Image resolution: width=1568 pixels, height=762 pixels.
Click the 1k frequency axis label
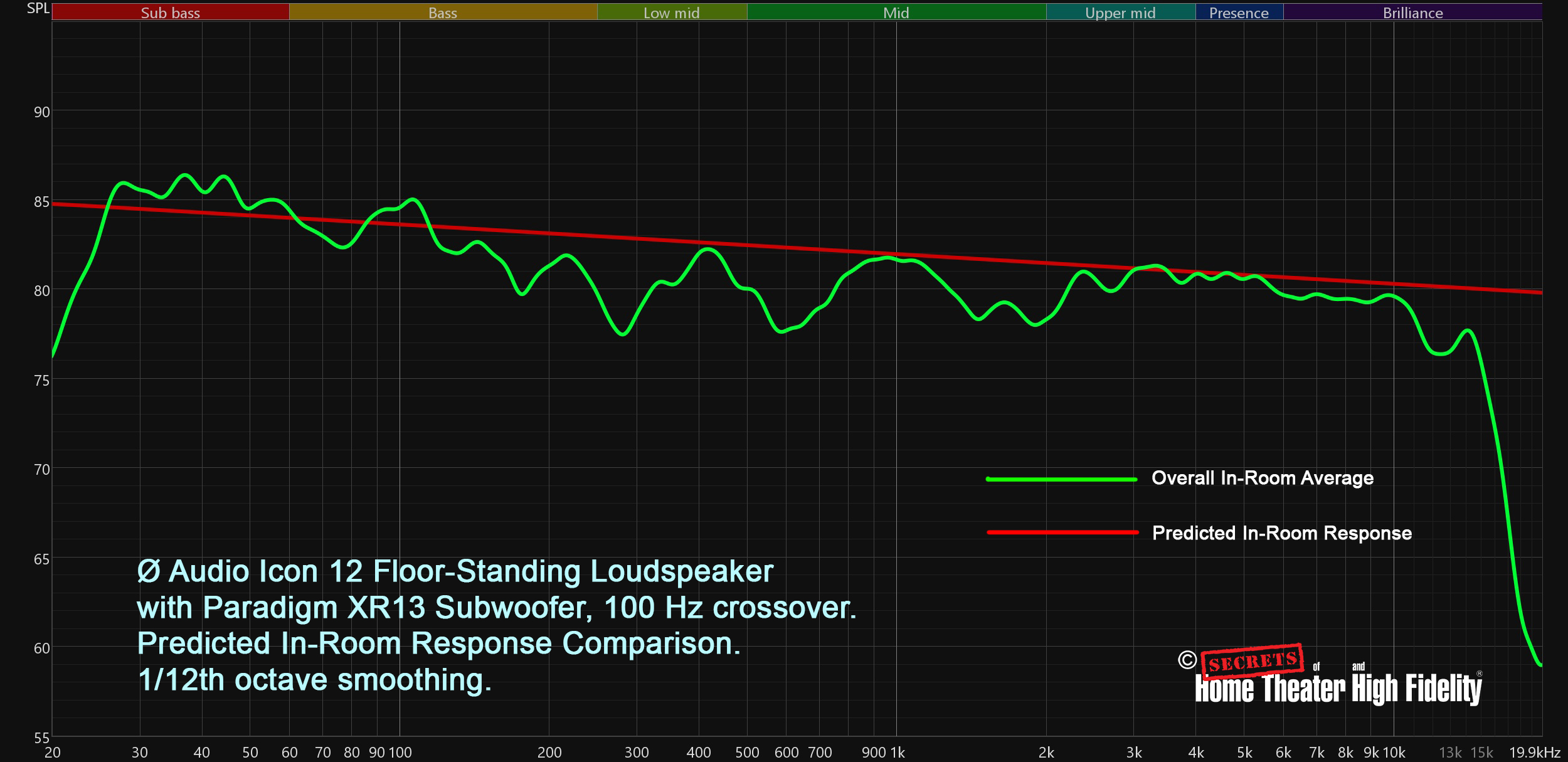point(897,753)
